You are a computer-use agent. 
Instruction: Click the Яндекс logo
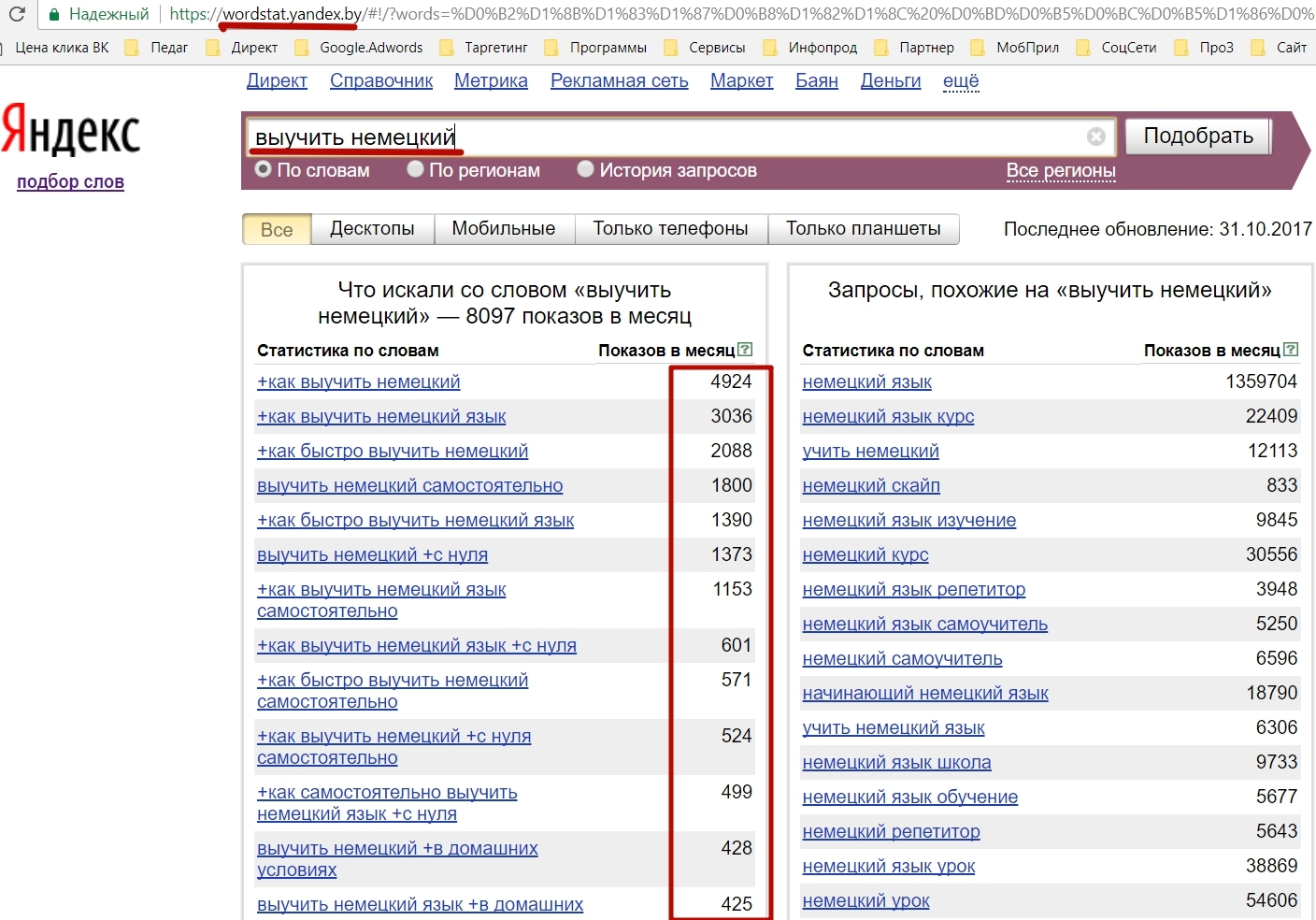(70, 131)
